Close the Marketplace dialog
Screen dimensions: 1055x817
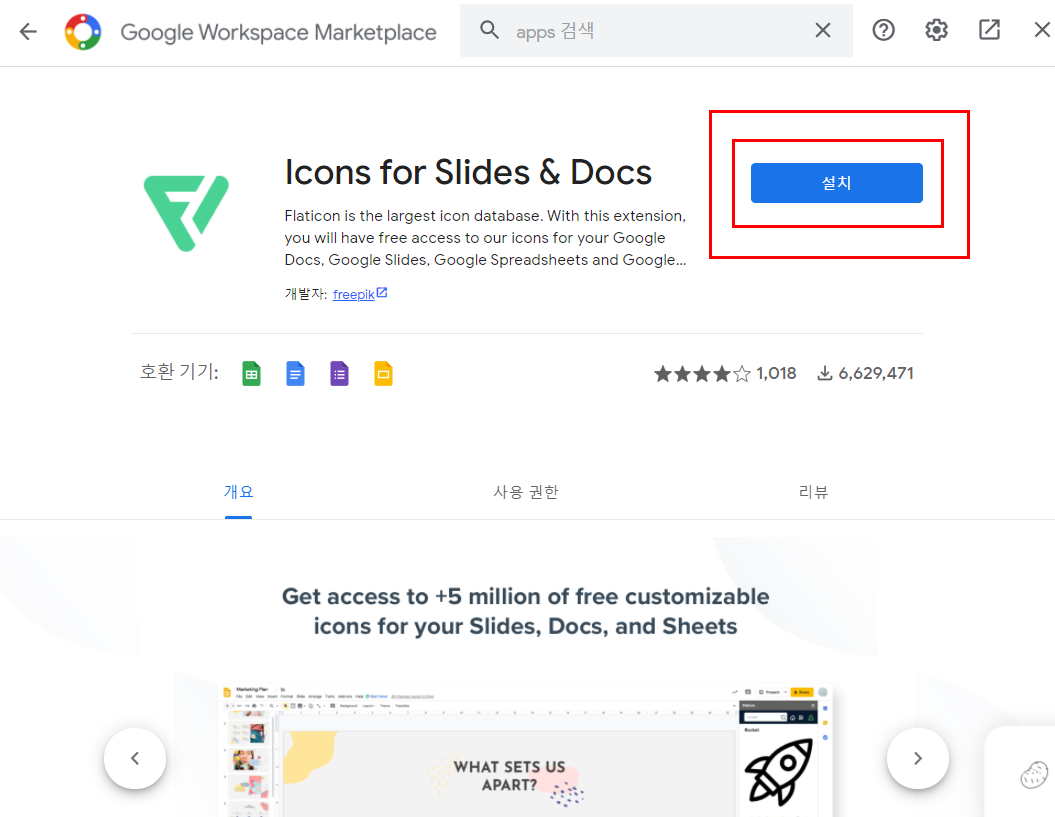(x=1042, y=30)
